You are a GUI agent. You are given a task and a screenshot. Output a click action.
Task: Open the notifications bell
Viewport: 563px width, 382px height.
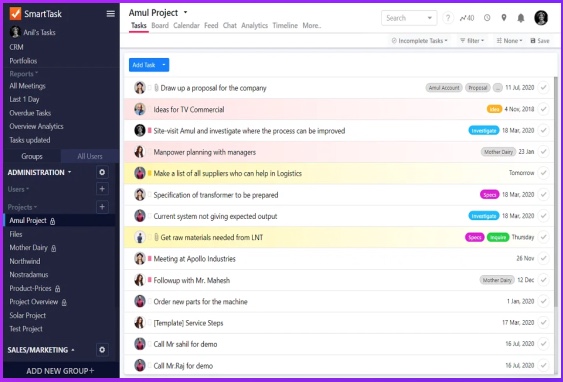(x=521, y=18)
